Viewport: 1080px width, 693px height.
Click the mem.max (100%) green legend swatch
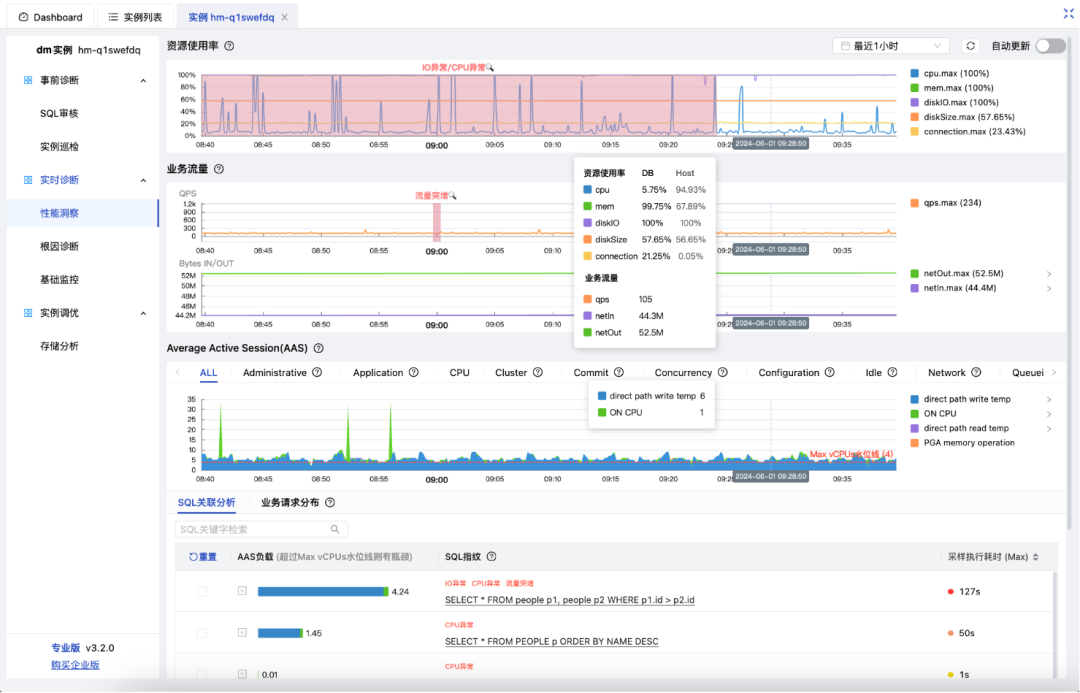click(x=915, y=87)
